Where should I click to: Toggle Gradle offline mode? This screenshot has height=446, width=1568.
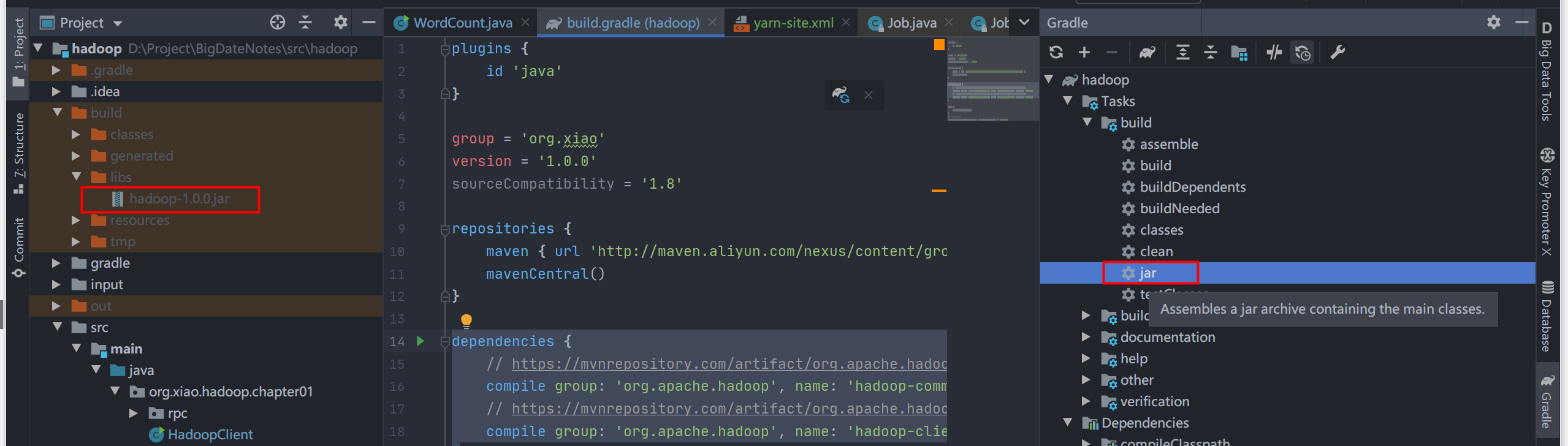pos(1274,53)
